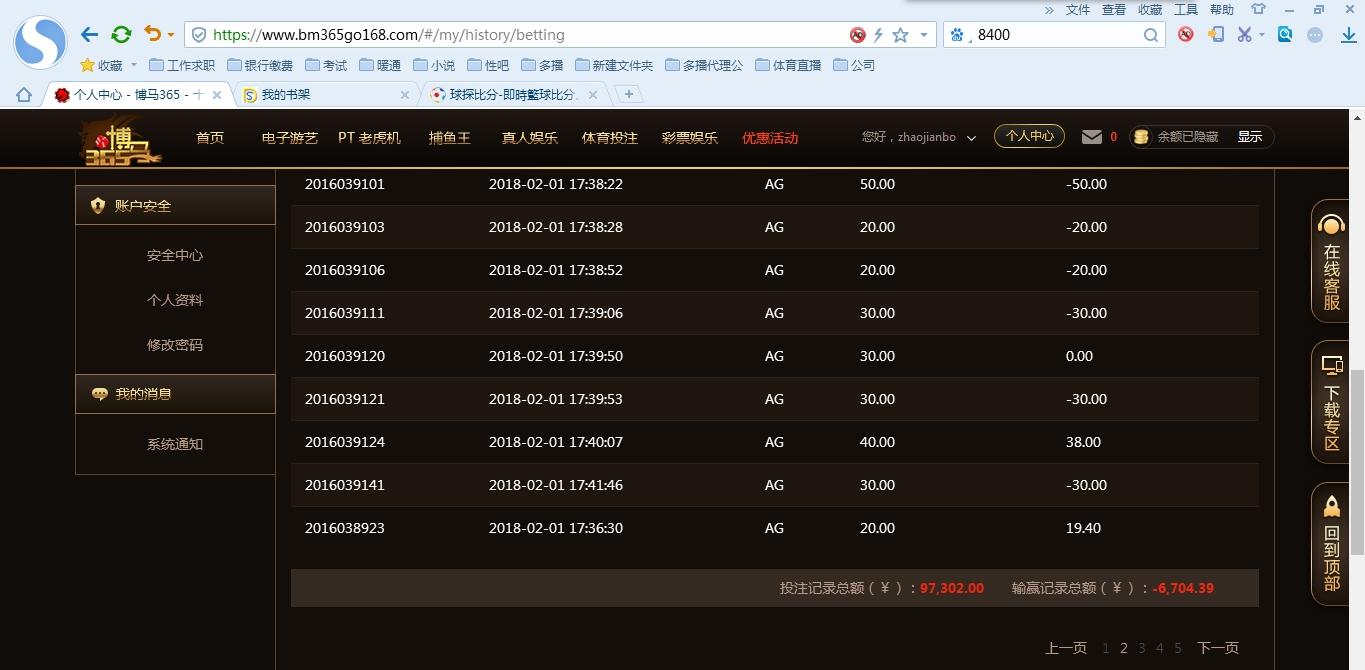Viewport: 1365px width, 670px height.
Task: Click the grey more-extensions dots icon
Action: pos(1316,34)
